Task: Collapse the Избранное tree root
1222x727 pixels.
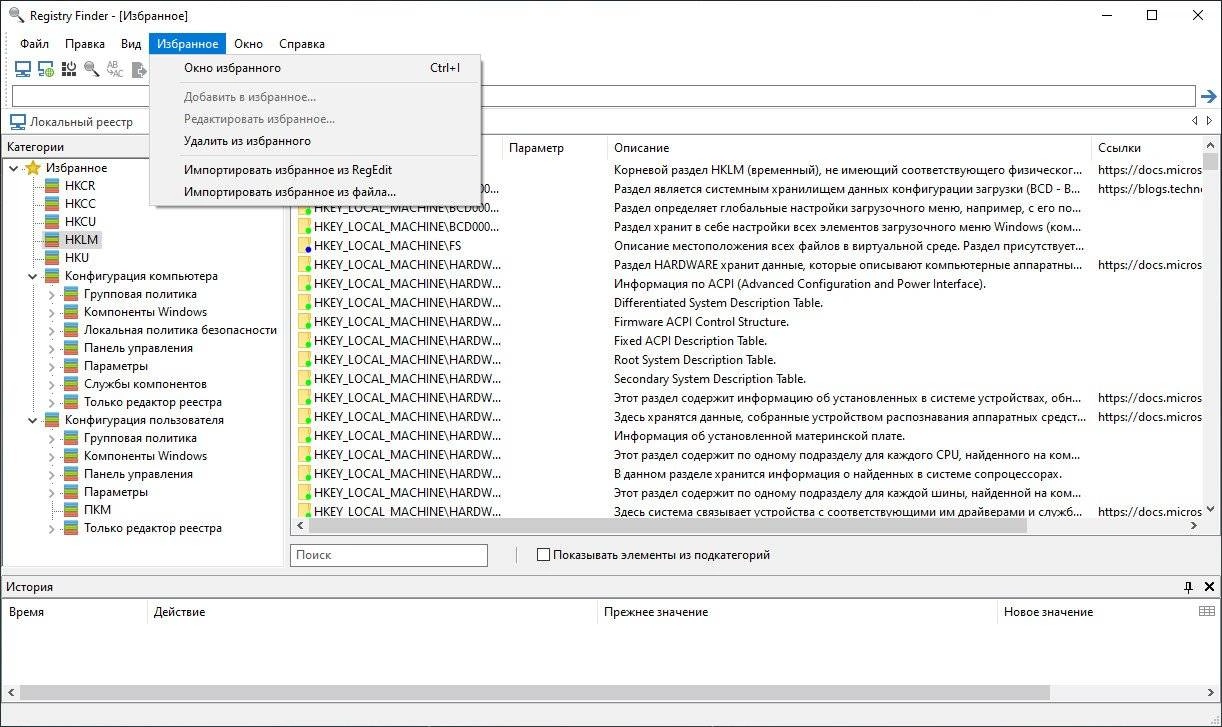Action: coord(14,168)
